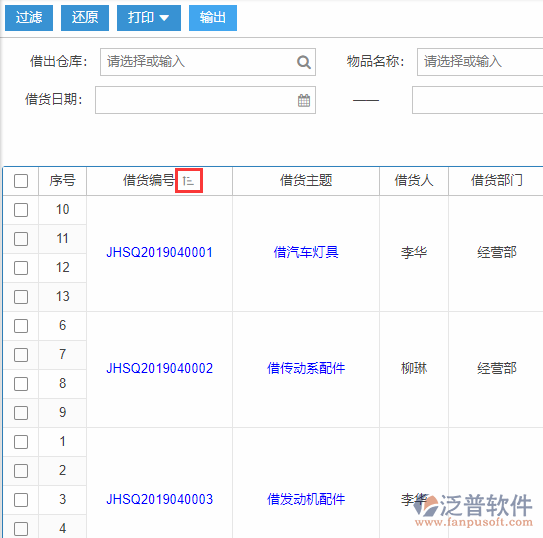Click the 过滤 button
543x538 pixels.
[x=29, y=18]
